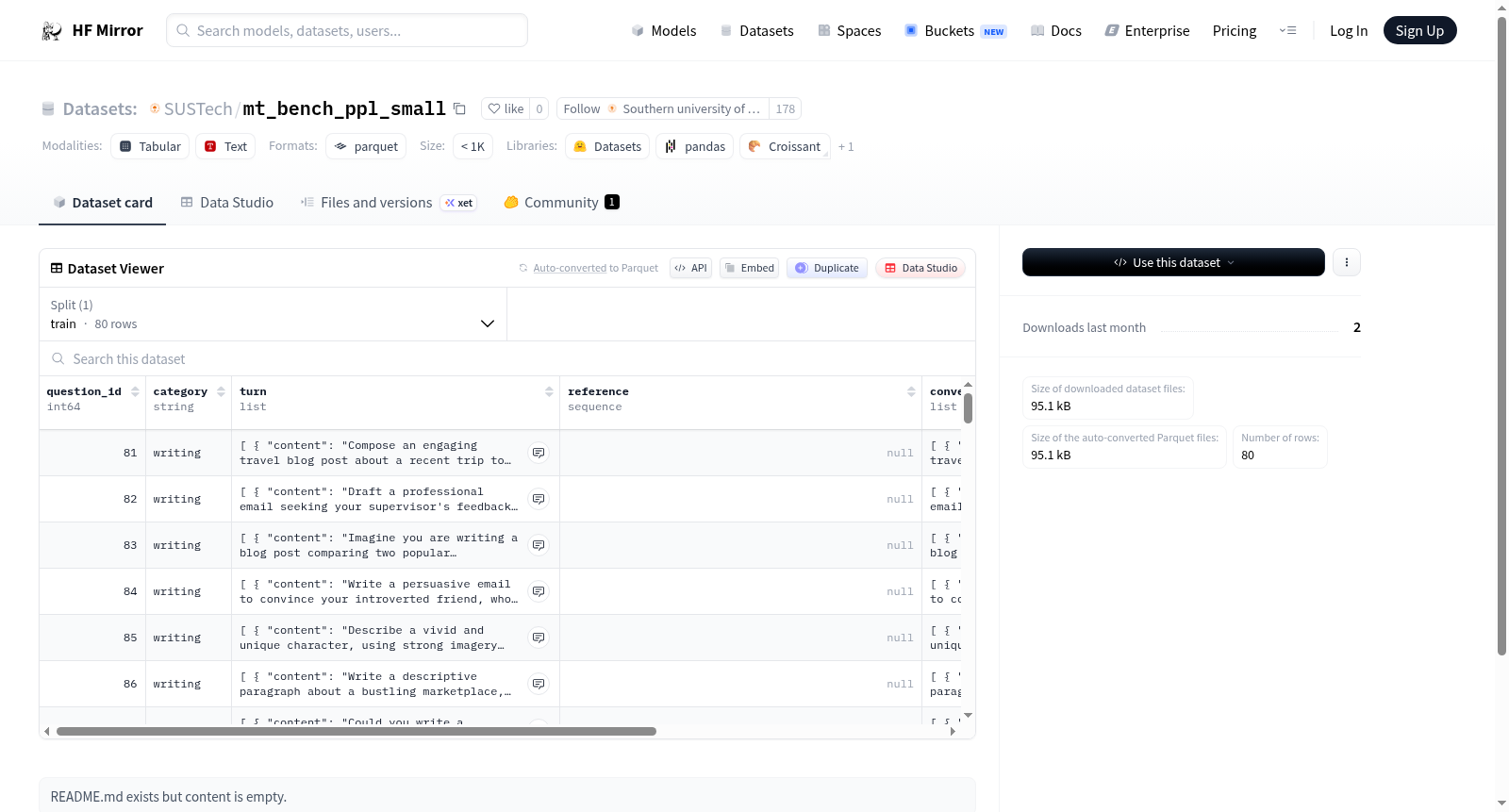Expand the Use this dataset dropdown
Image resolution: width=1509 pixels, height=812 pixels.
pyautogui.click(x=1173, y=262)
